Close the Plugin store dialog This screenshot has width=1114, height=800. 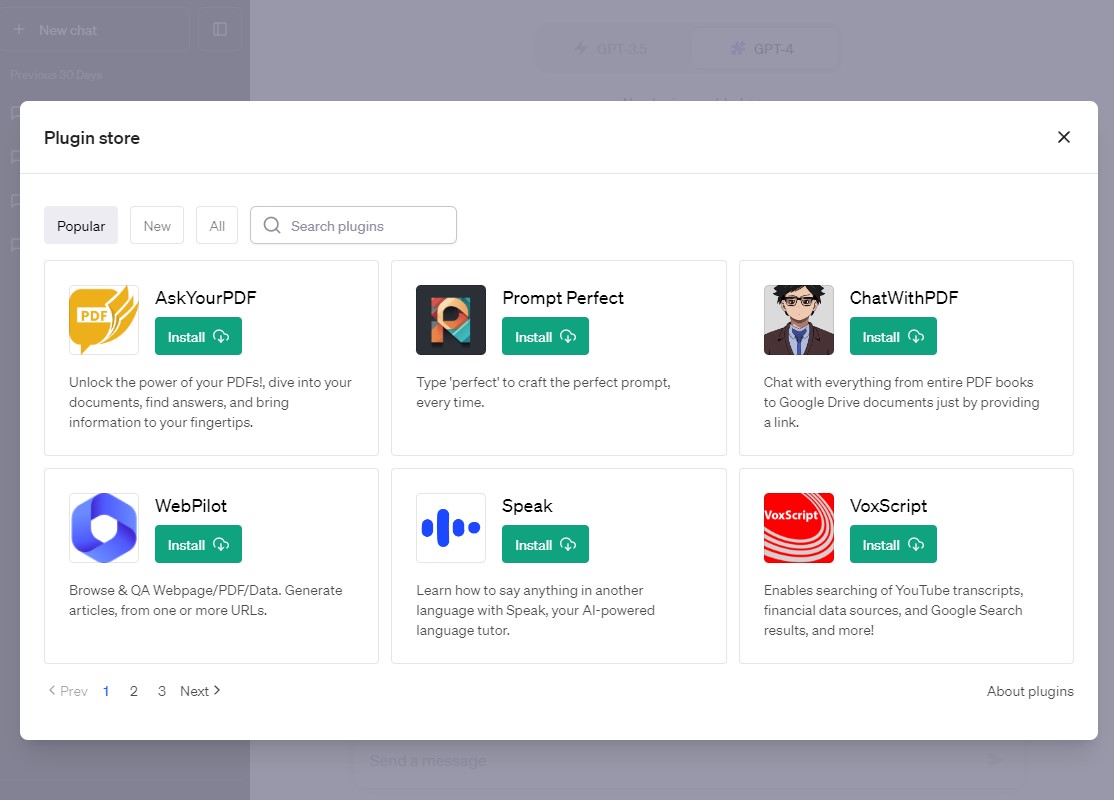pos(1064,137)
